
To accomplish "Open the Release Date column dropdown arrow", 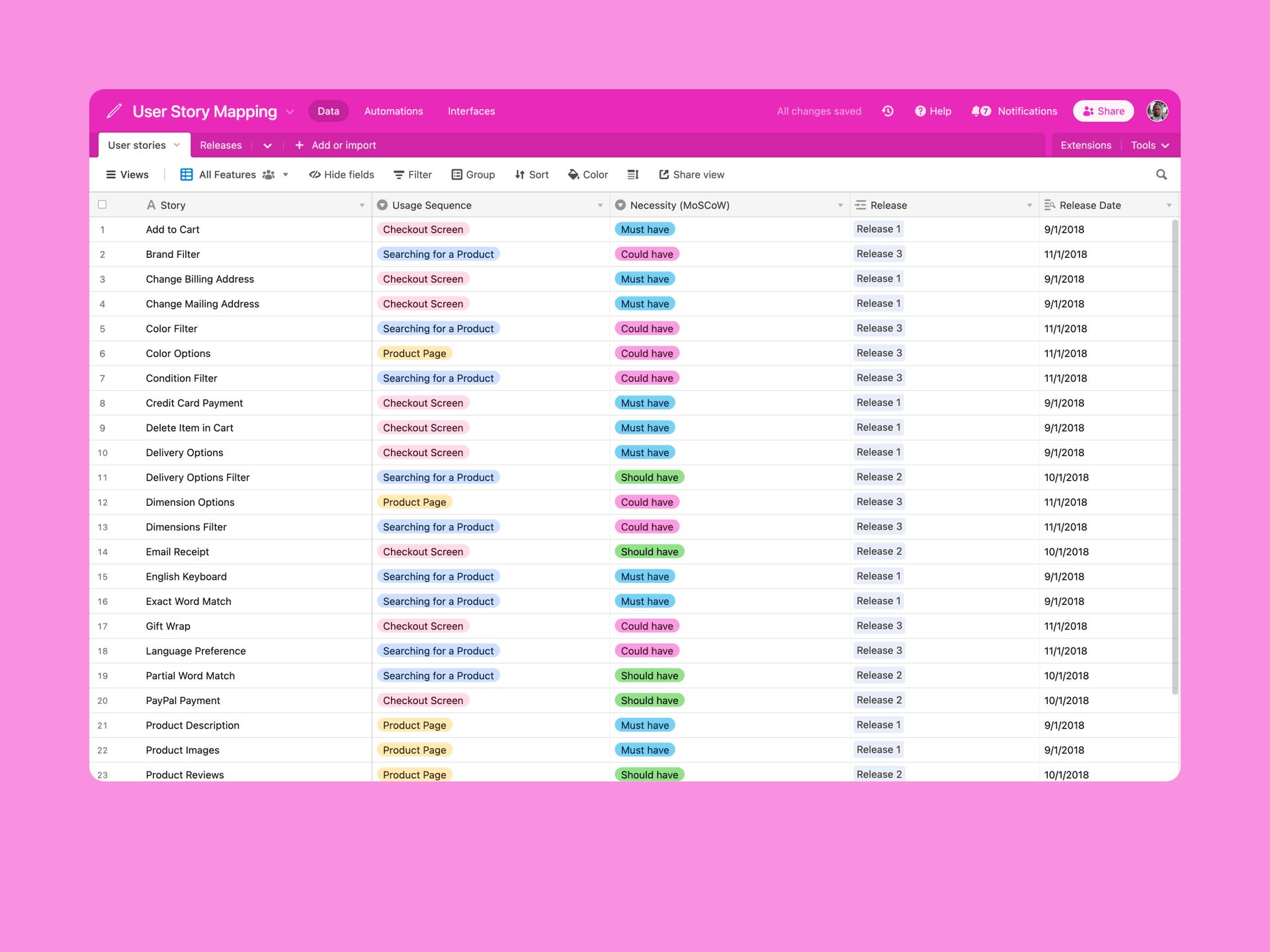I will click(1169, 206).
